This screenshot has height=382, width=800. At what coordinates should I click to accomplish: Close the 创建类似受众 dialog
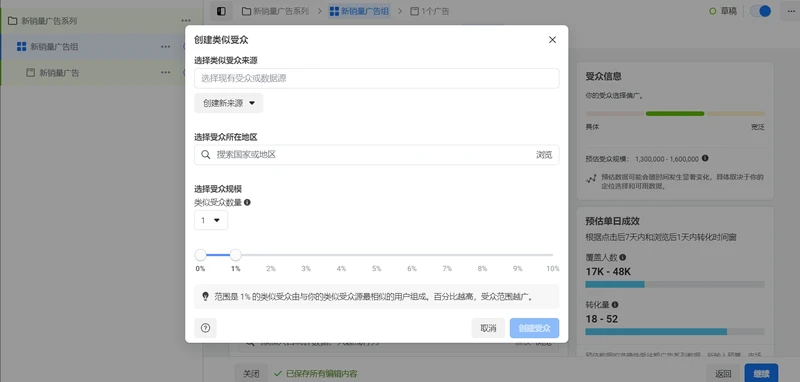[552, 40]
